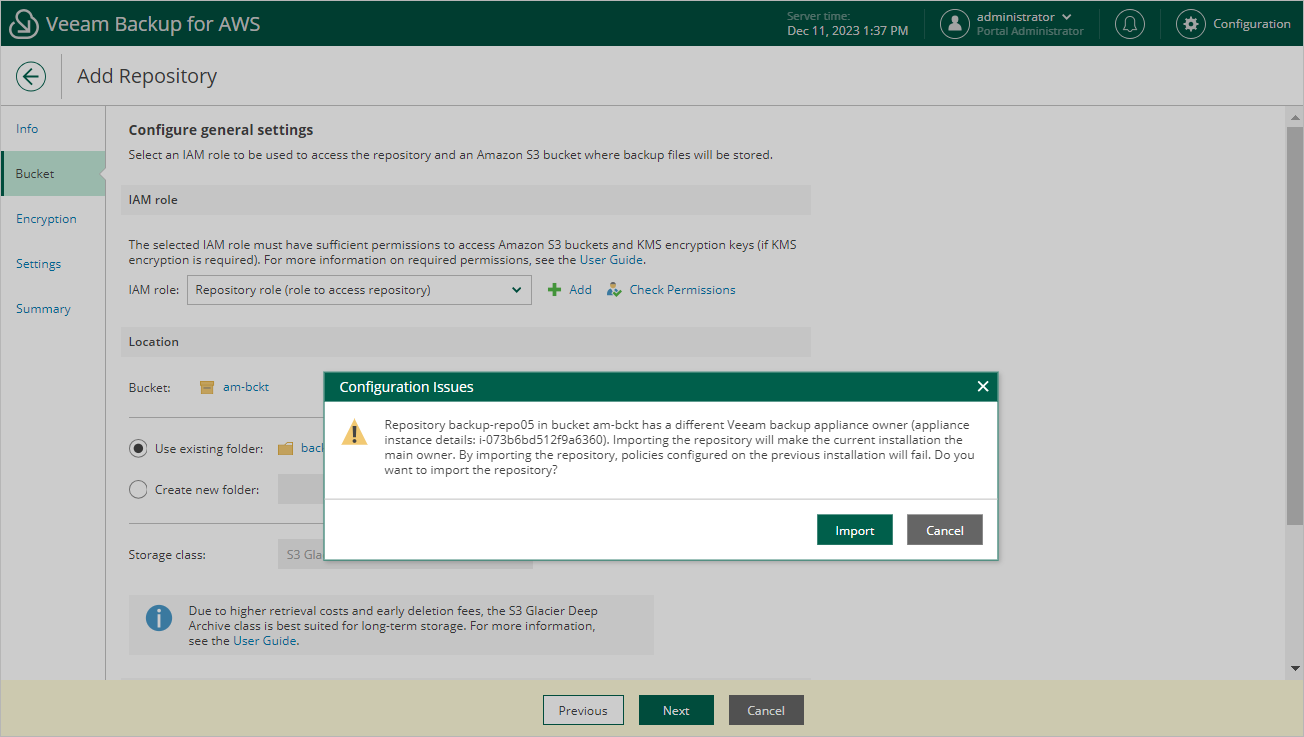Click the scrollbar up arrow
This screenshot has width=1304, height=737.
click(x=1294, y=116)
